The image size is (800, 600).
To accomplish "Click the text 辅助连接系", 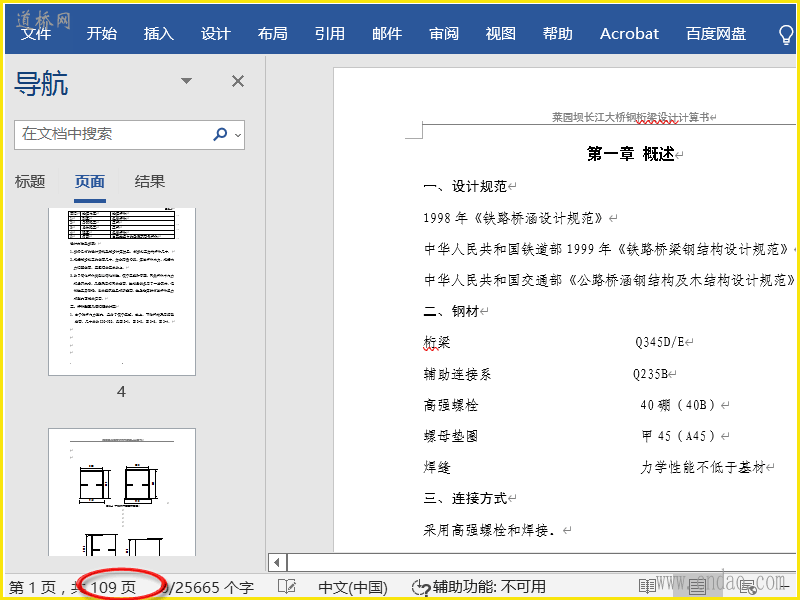I will click(457, 374).
